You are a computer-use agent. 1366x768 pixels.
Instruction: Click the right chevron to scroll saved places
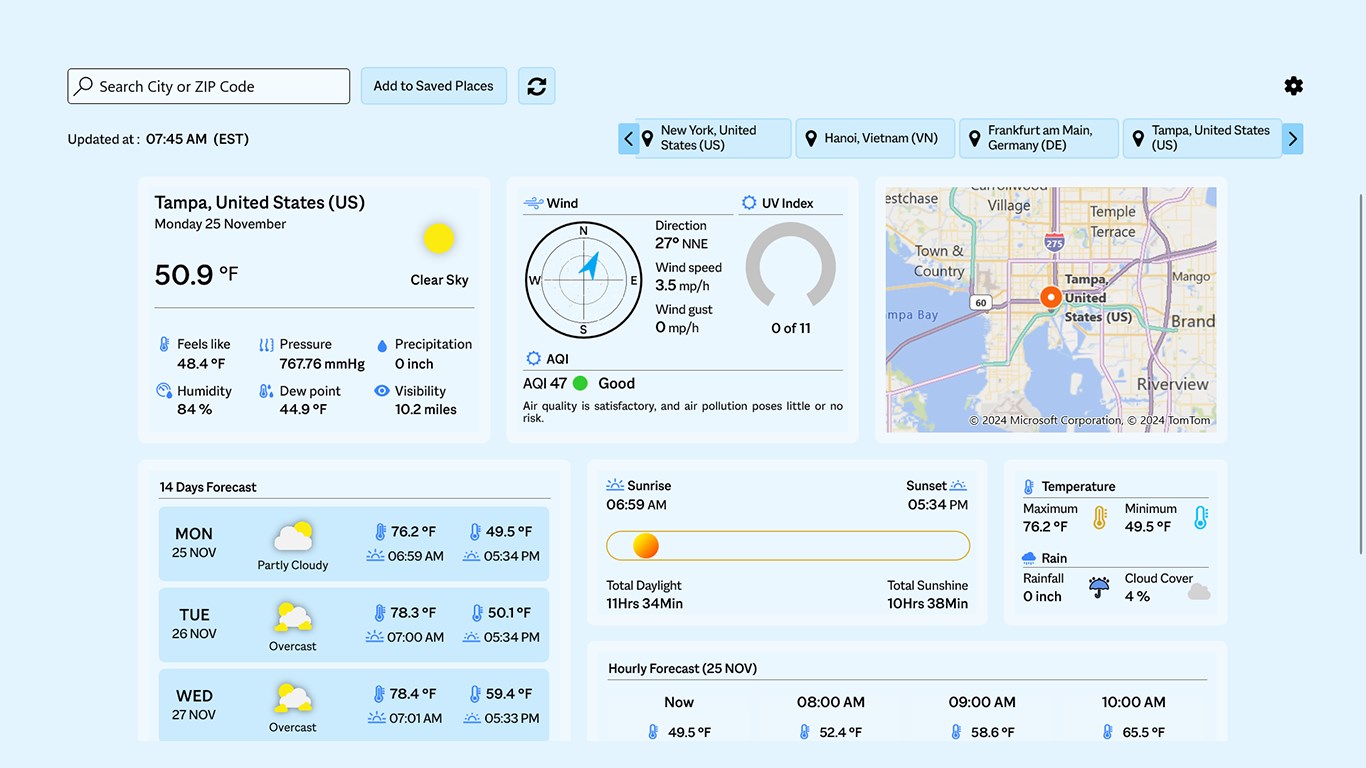pos(1293,138)
